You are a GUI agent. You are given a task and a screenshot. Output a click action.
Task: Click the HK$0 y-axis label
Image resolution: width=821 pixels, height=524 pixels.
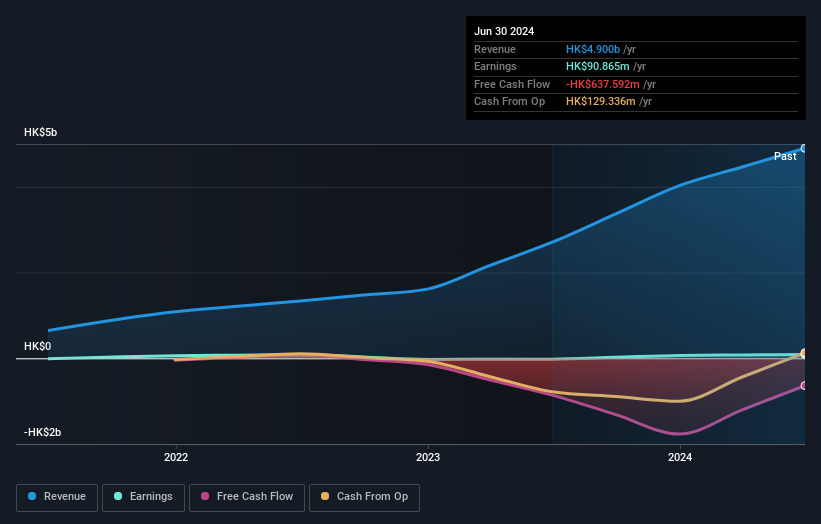(x=38, y=346)
